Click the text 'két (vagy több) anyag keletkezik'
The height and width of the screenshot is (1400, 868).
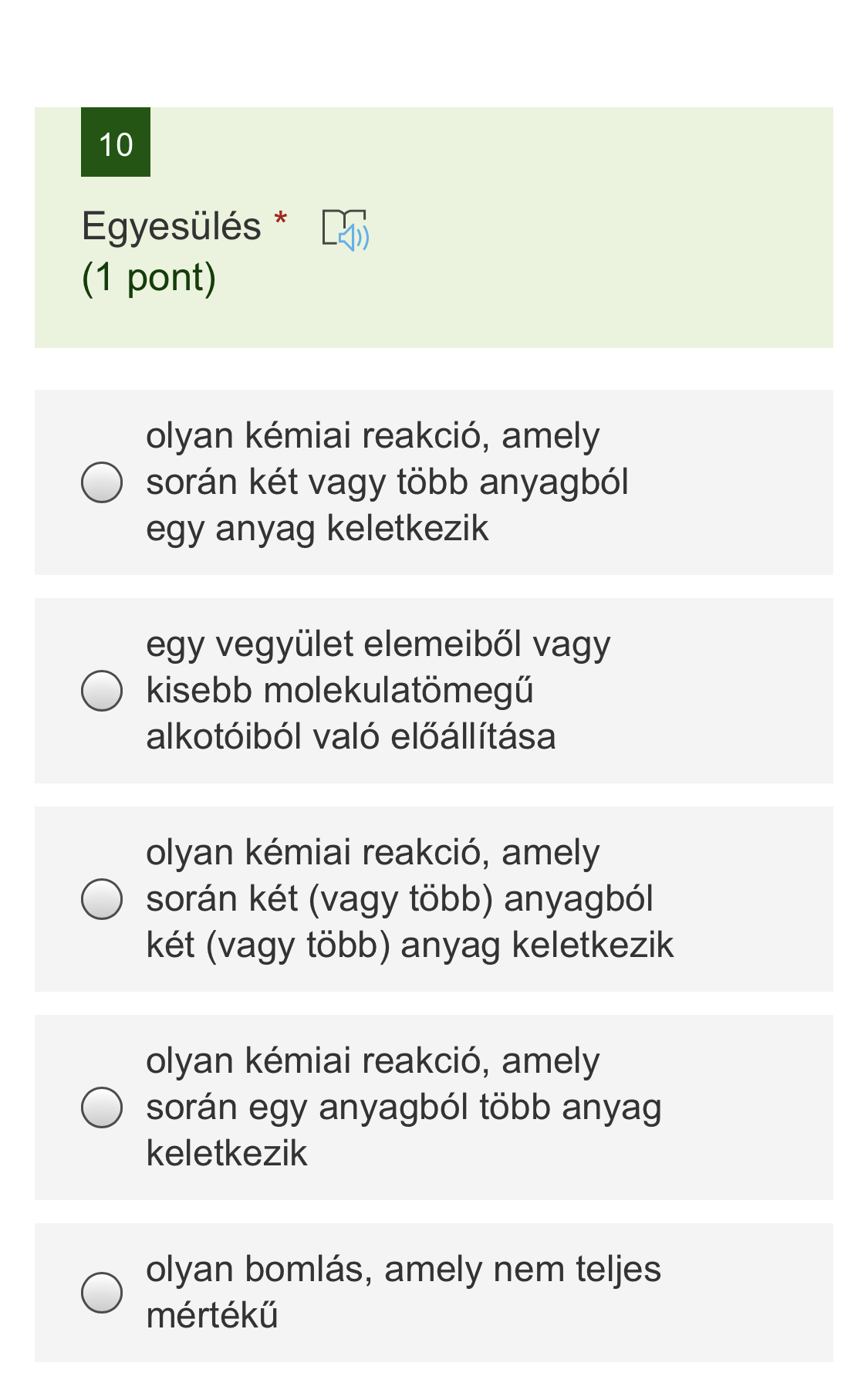coord(410,945)
